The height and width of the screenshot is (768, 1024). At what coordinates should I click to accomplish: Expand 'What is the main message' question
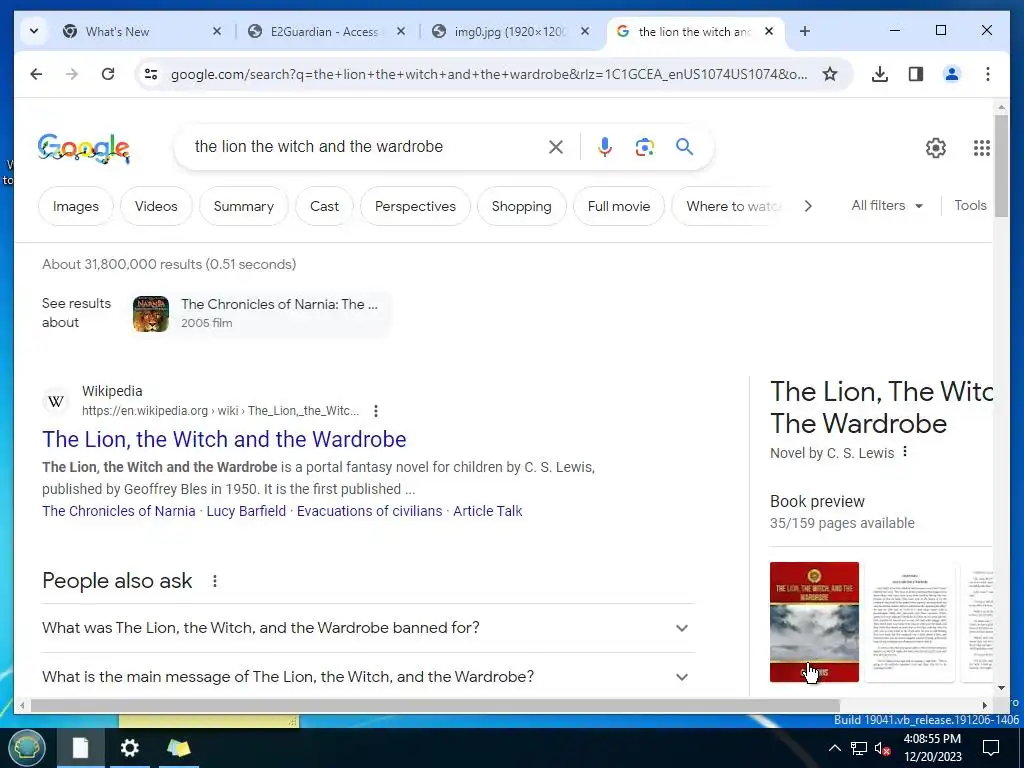click(368, 677)
